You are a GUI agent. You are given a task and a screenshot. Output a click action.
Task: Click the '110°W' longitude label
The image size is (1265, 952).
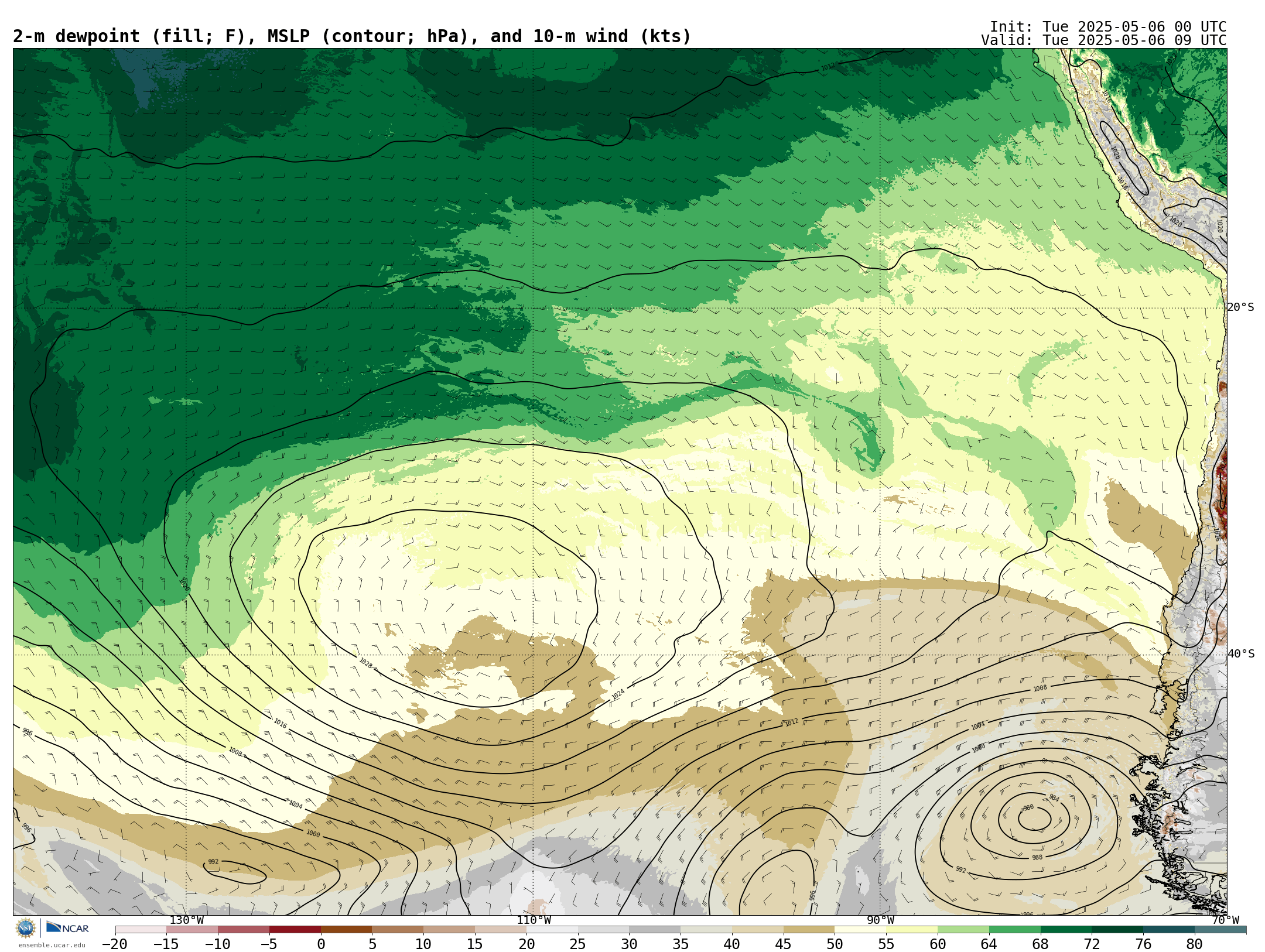pos(534,920)
